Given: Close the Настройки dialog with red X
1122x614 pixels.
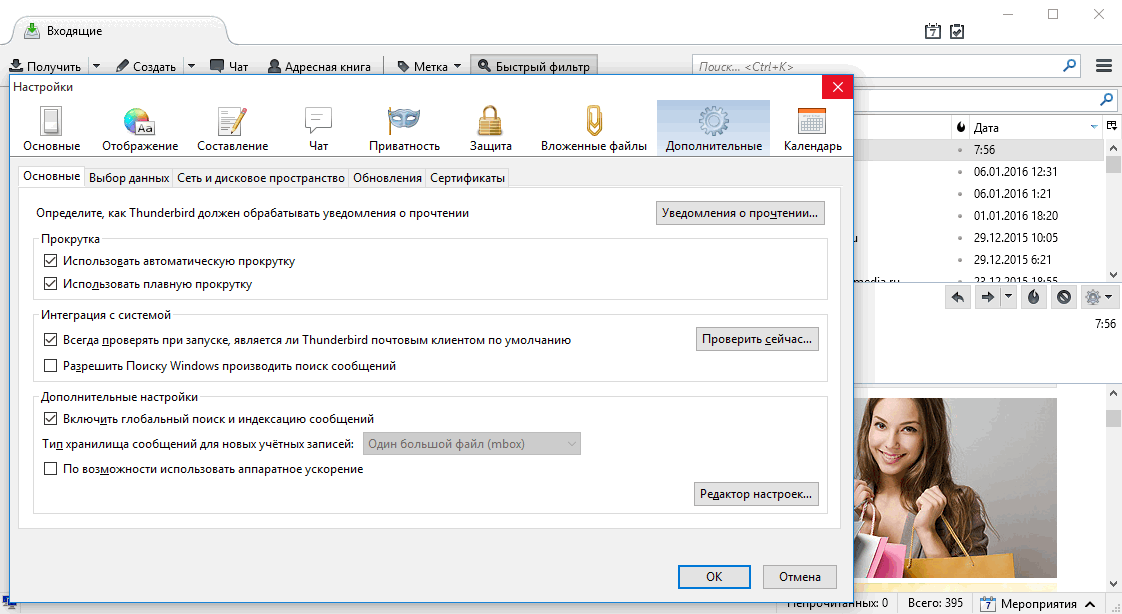Looking at the screenshot, I should [x=837, y=87].
